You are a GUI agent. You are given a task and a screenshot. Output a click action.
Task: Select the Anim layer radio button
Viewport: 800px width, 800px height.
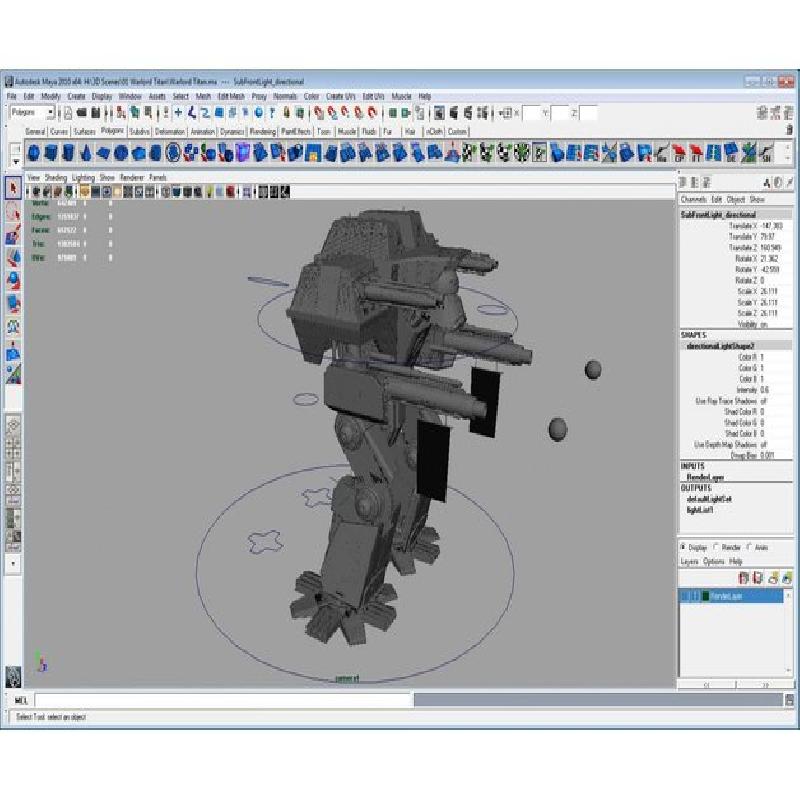749,546
